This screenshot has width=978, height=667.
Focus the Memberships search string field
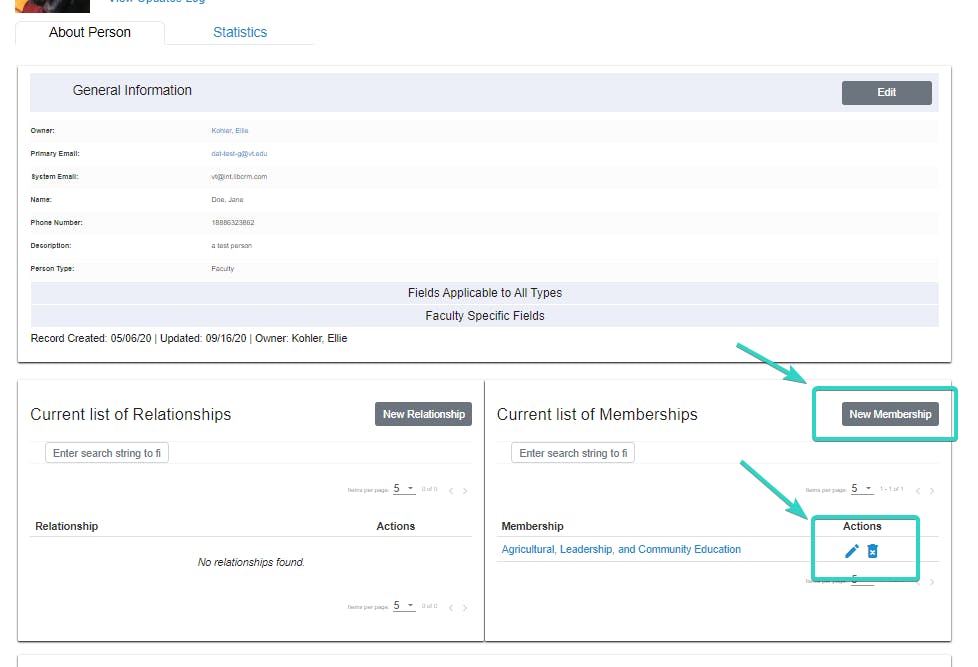pyautogui.click(x=573, y=453)
